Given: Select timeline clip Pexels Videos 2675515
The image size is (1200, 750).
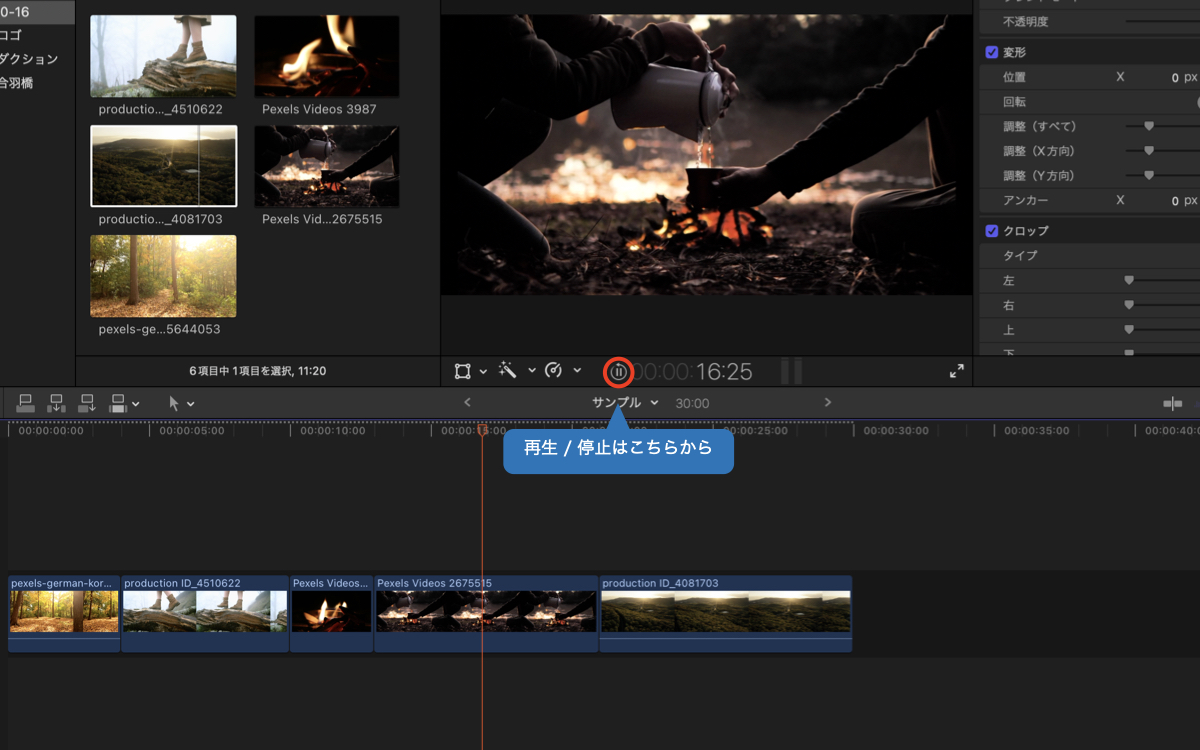Looking at the screenshot, I should tap(487, 613).
